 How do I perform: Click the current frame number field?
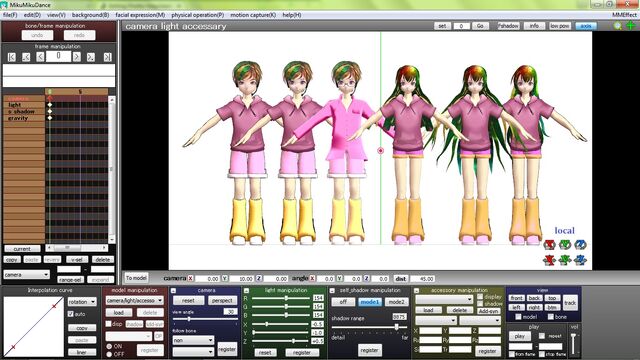coord(58,56)
